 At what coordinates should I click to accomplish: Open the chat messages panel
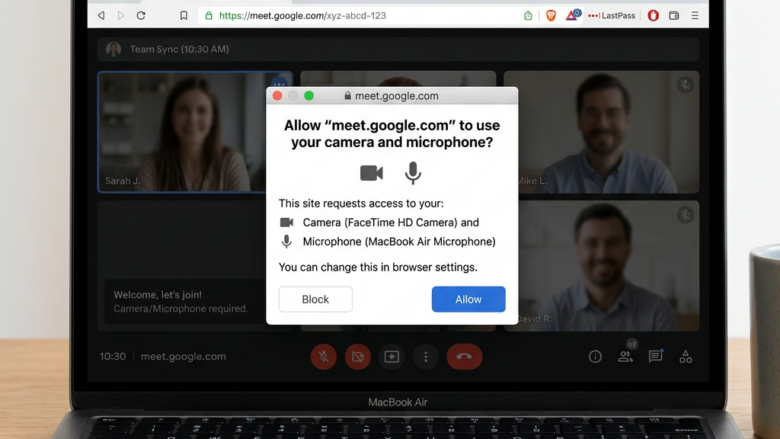click(x=656, y=356)
